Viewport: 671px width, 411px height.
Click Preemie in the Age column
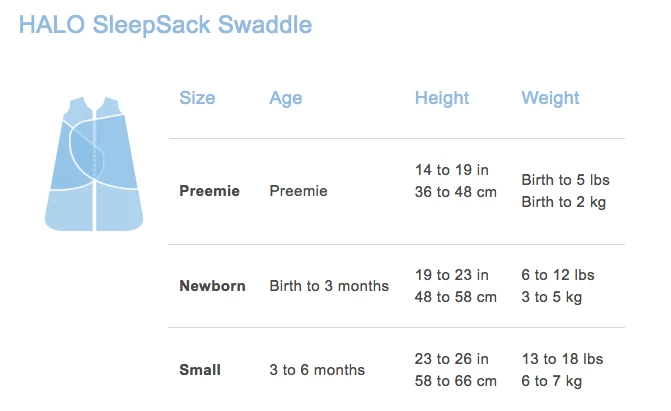point(298,191)
